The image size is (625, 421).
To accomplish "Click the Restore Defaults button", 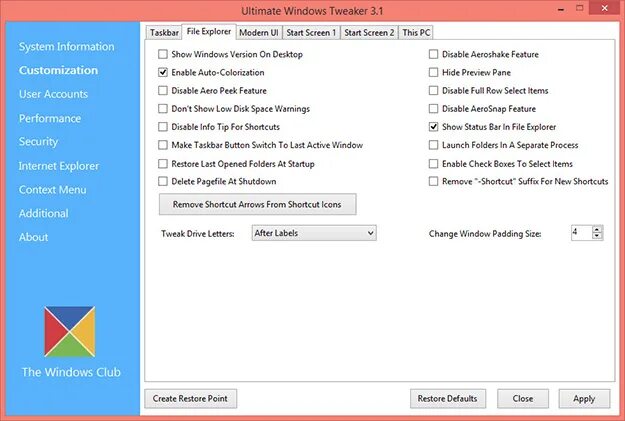I will pyautogui.click(x=448, y=399).
